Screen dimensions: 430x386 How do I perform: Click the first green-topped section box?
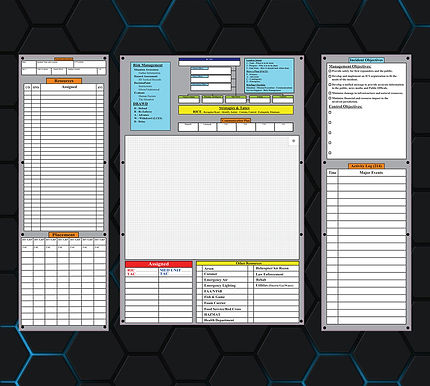(x=189, y=99)
